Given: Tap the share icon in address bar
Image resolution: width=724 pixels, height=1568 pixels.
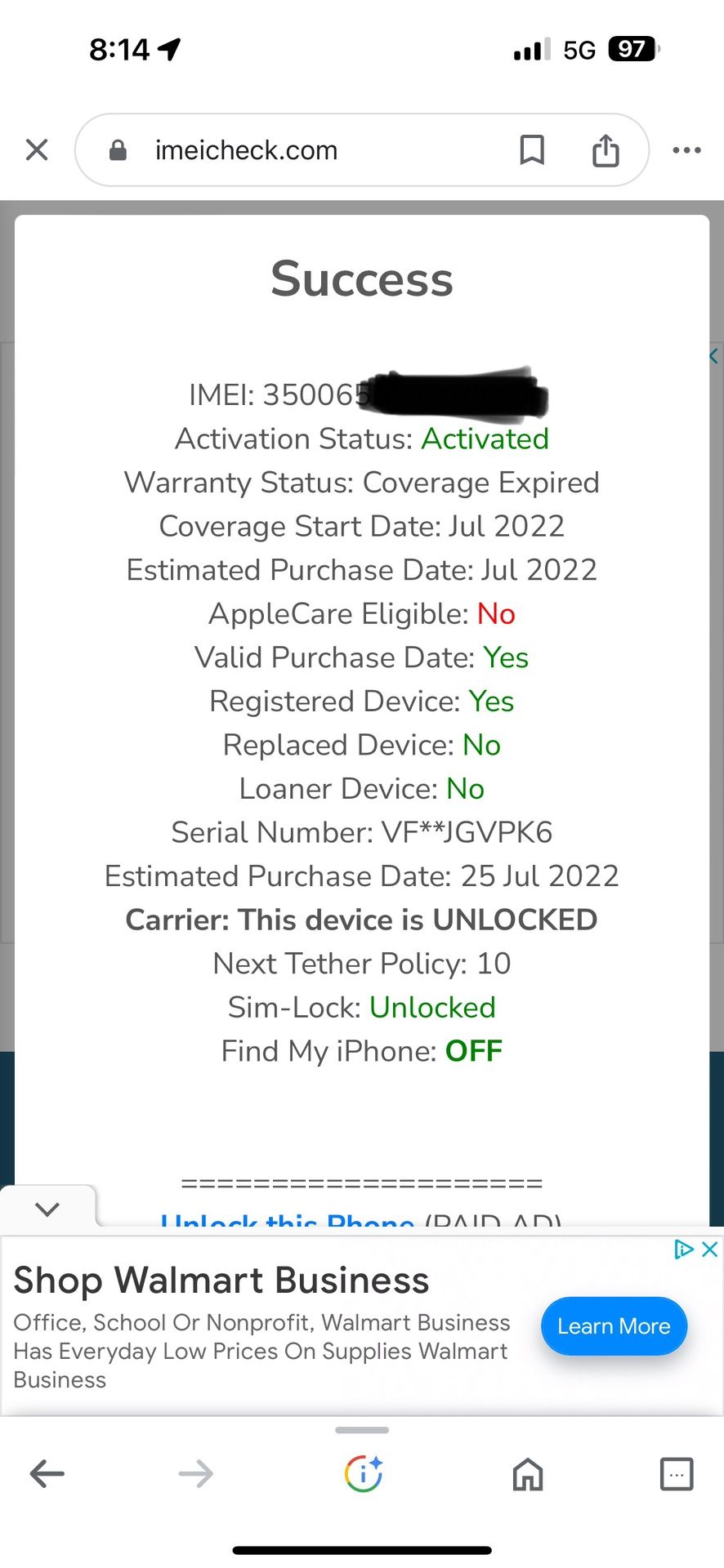Looking at the screenshot, I should coord(606,150).
